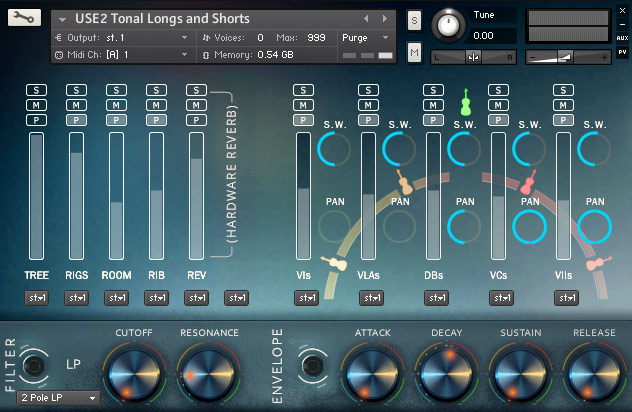Open the 2 Pole LP filter type dropdown
Viewport: 632px width, 412px height.
click(x=58, y=398)
